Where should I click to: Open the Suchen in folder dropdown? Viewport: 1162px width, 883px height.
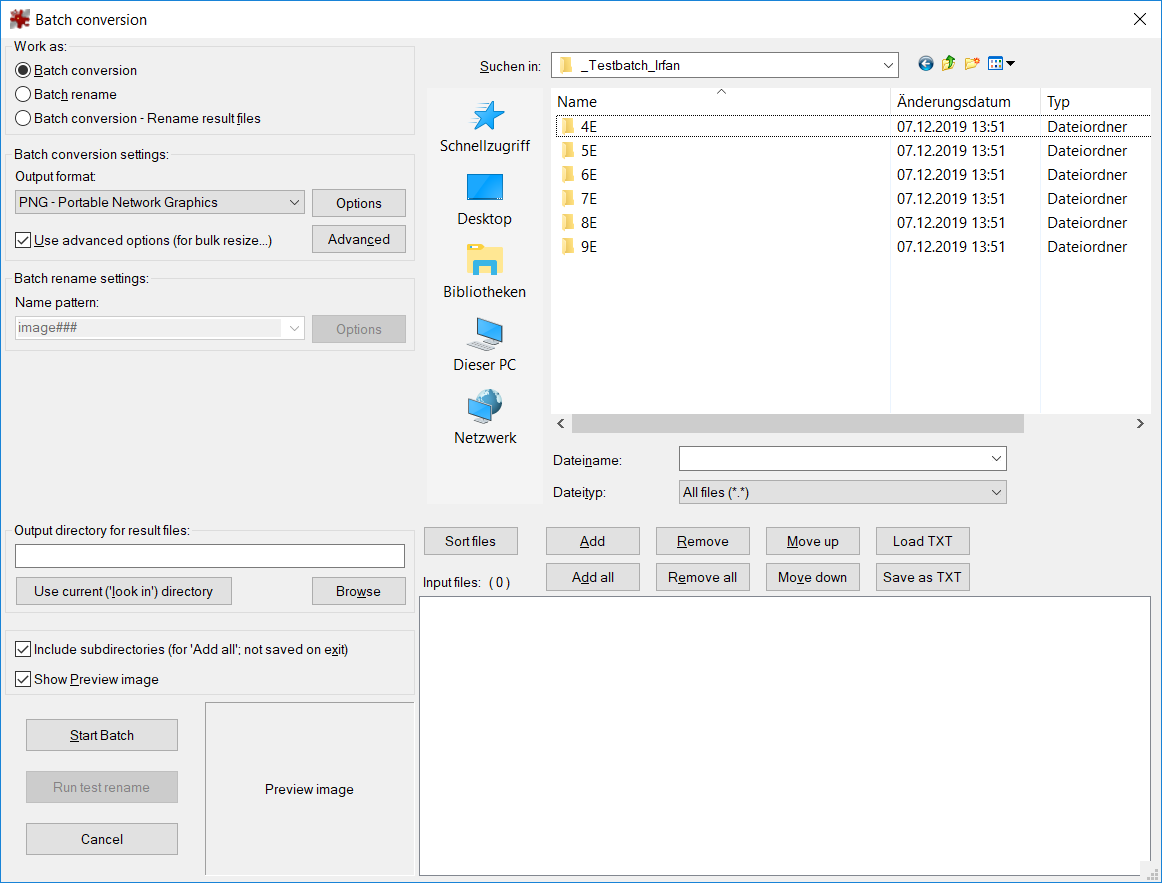tap(725, 66)
